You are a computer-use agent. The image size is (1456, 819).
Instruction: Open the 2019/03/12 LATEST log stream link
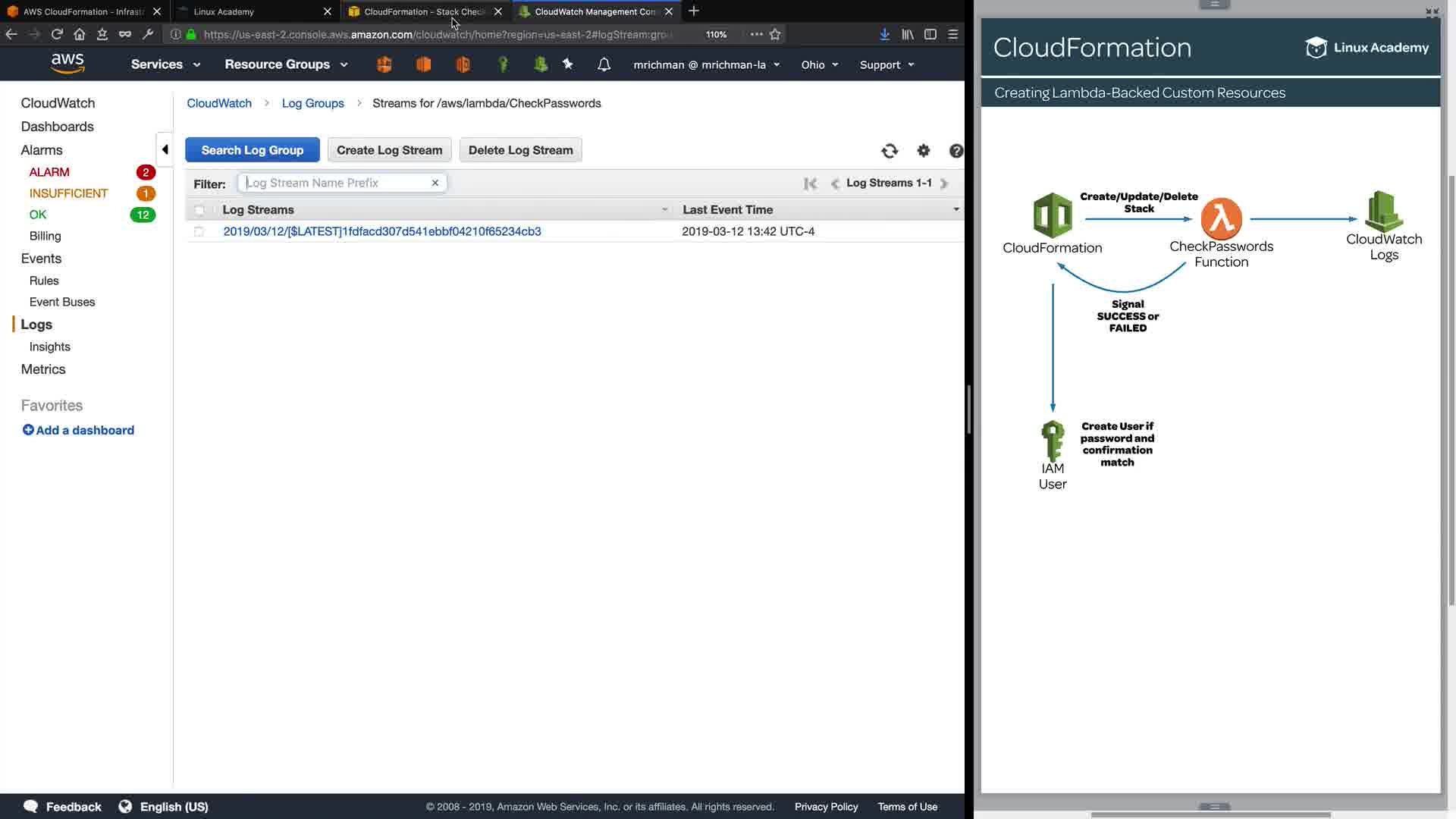click(x=382, y=231)
